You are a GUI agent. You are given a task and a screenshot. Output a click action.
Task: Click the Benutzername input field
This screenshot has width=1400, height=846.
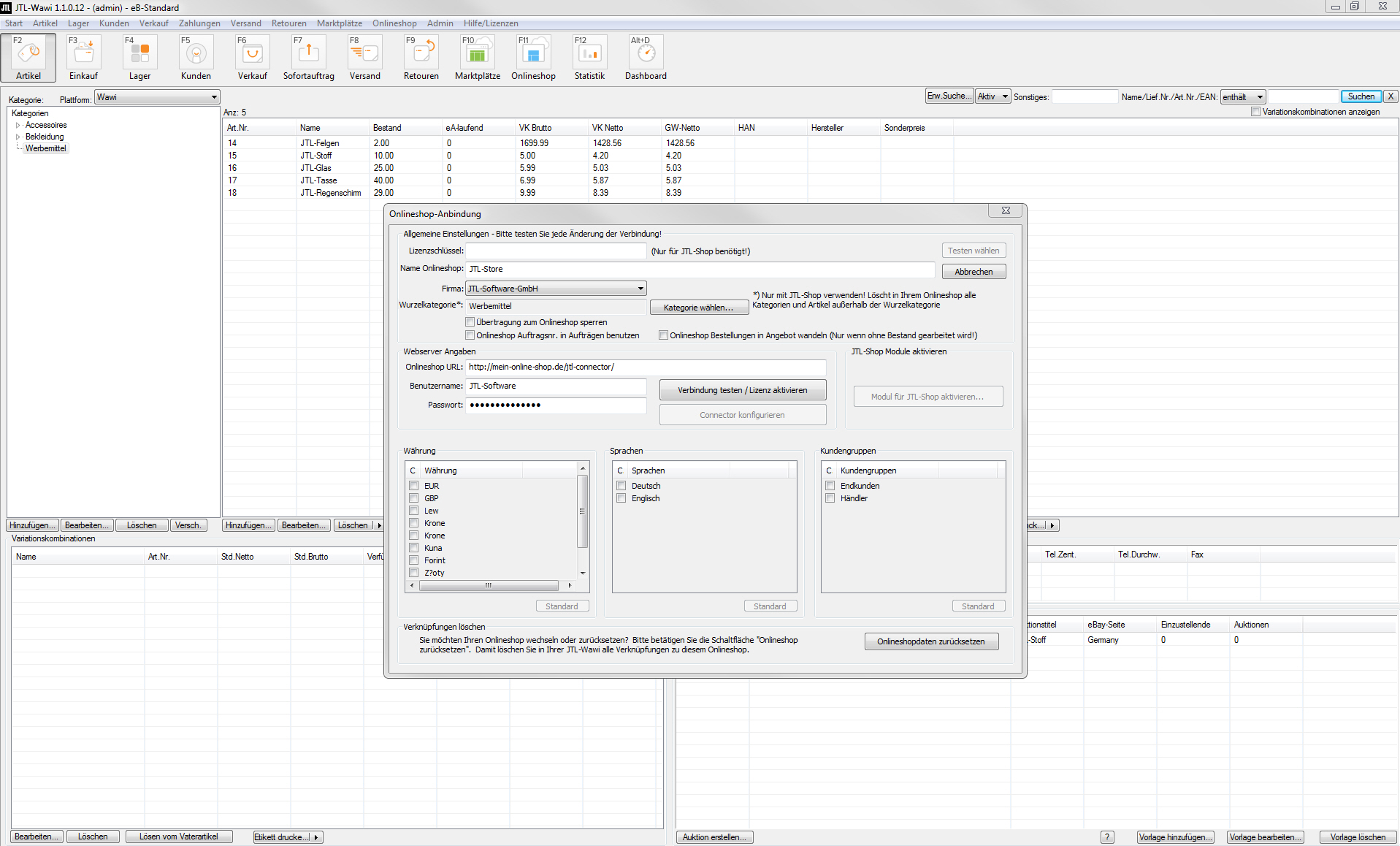556,386
